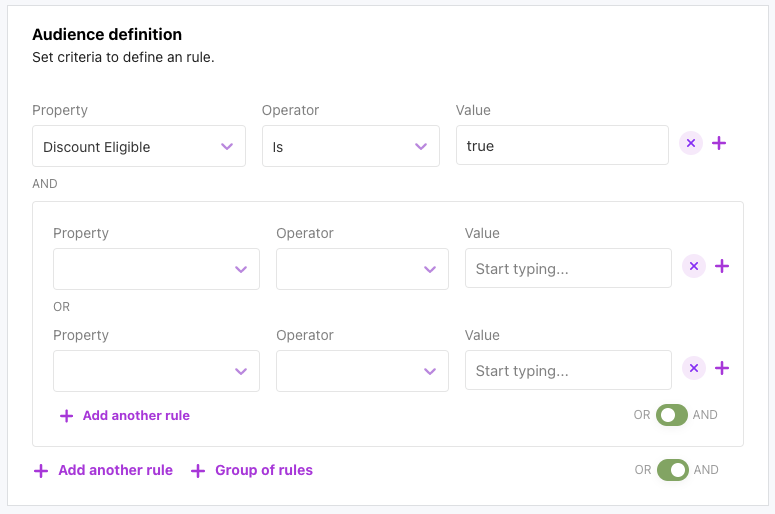
Task: Toggle the outer OR/AND switch at bottom
Action: 673,470
